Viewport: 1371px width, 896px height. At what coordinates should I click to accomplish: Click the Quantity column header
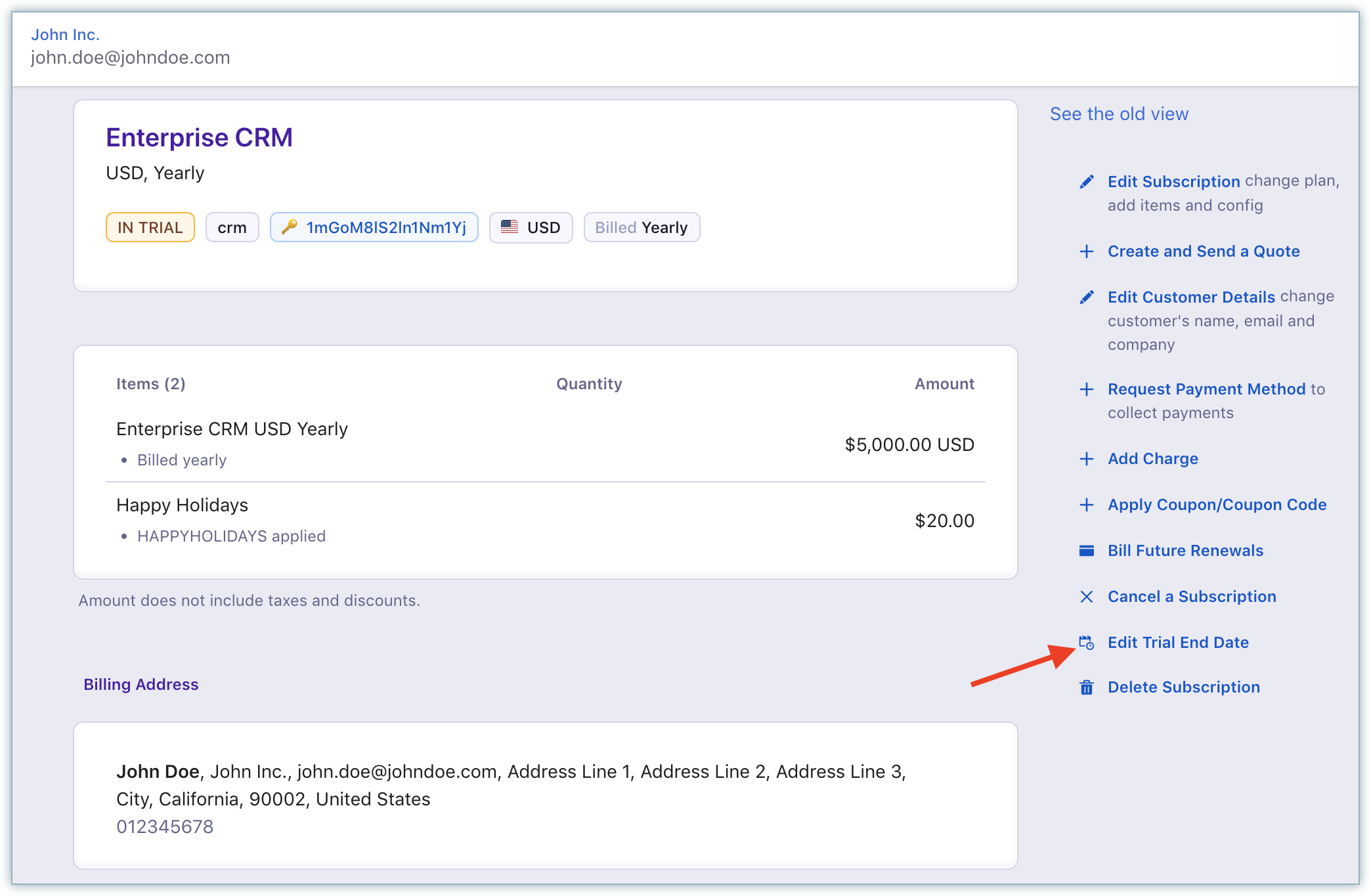589,384
